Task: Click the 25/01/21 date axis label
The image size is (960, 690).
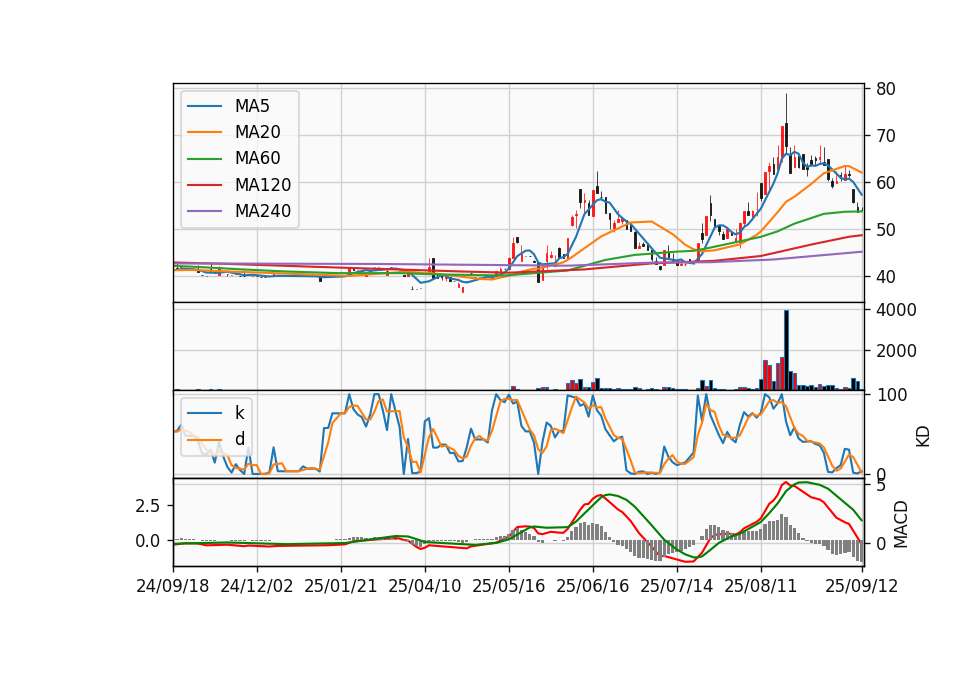Action: (x=340, y=586)
